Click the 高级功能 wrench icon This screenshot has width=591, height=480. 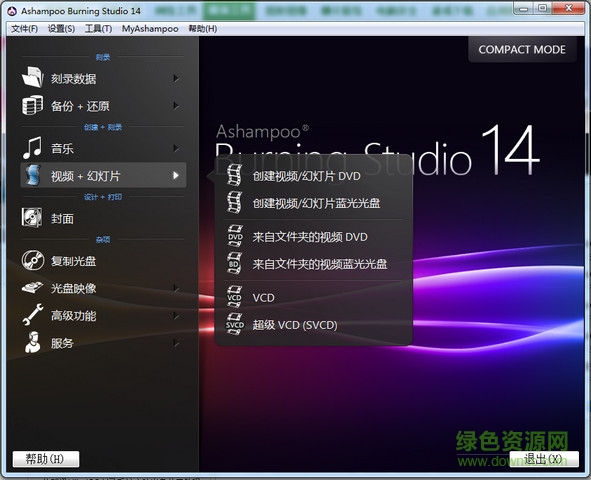[x=33, y=315]
